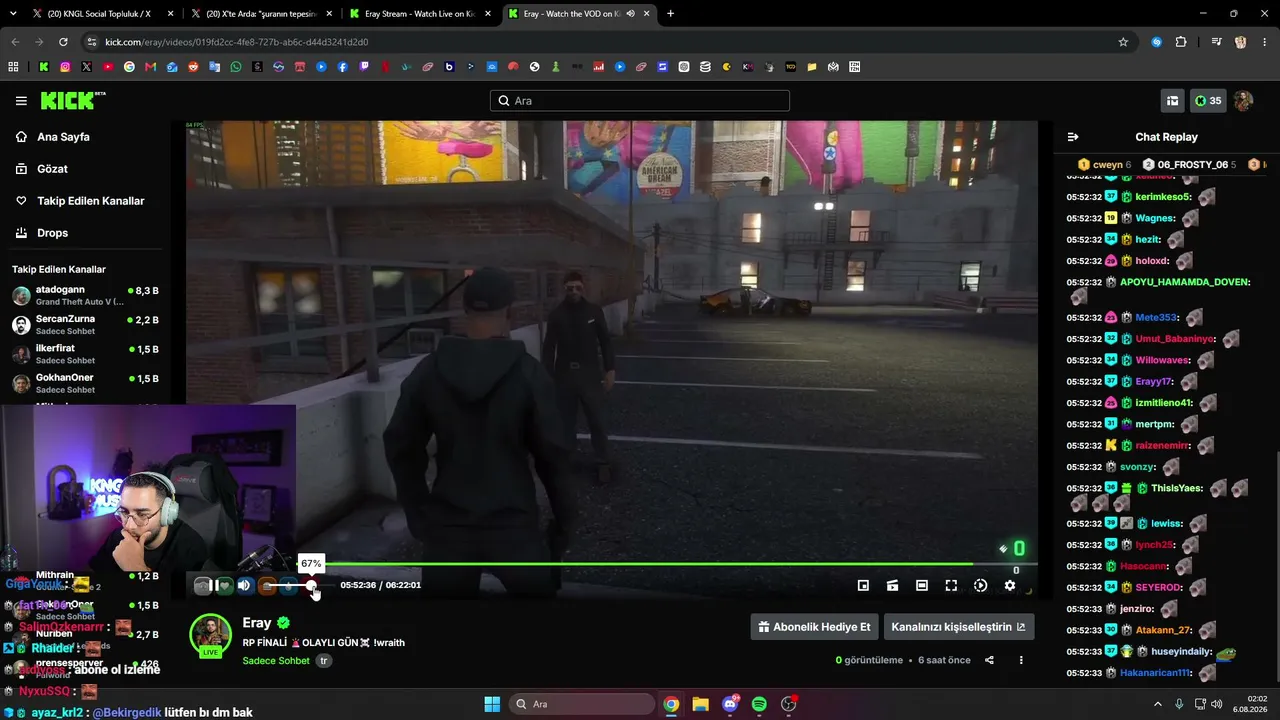
Task: Open the playback speed control
Action: pos(980,585)
